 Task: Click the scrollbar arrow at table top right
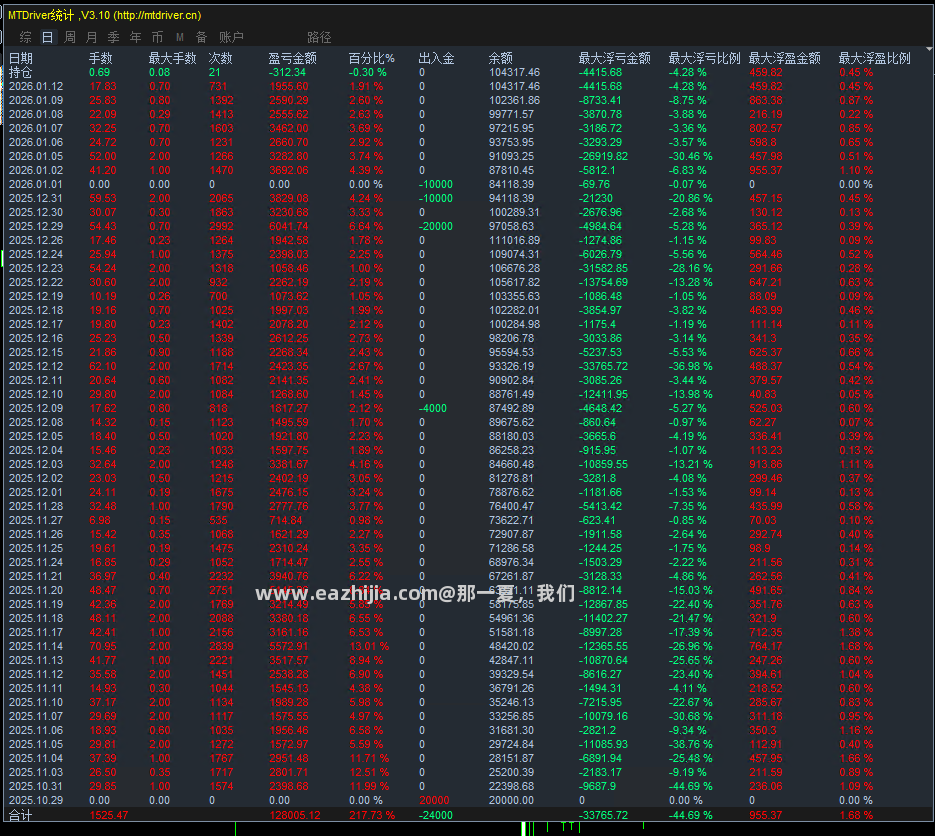(929, 49)
